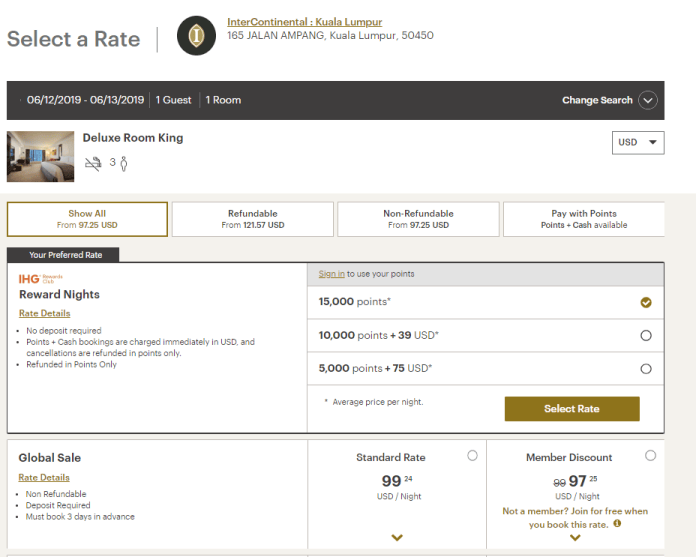Click the InterContinental hotel logo icon
This screenshot has width=696, height=557.
point(196,36)
